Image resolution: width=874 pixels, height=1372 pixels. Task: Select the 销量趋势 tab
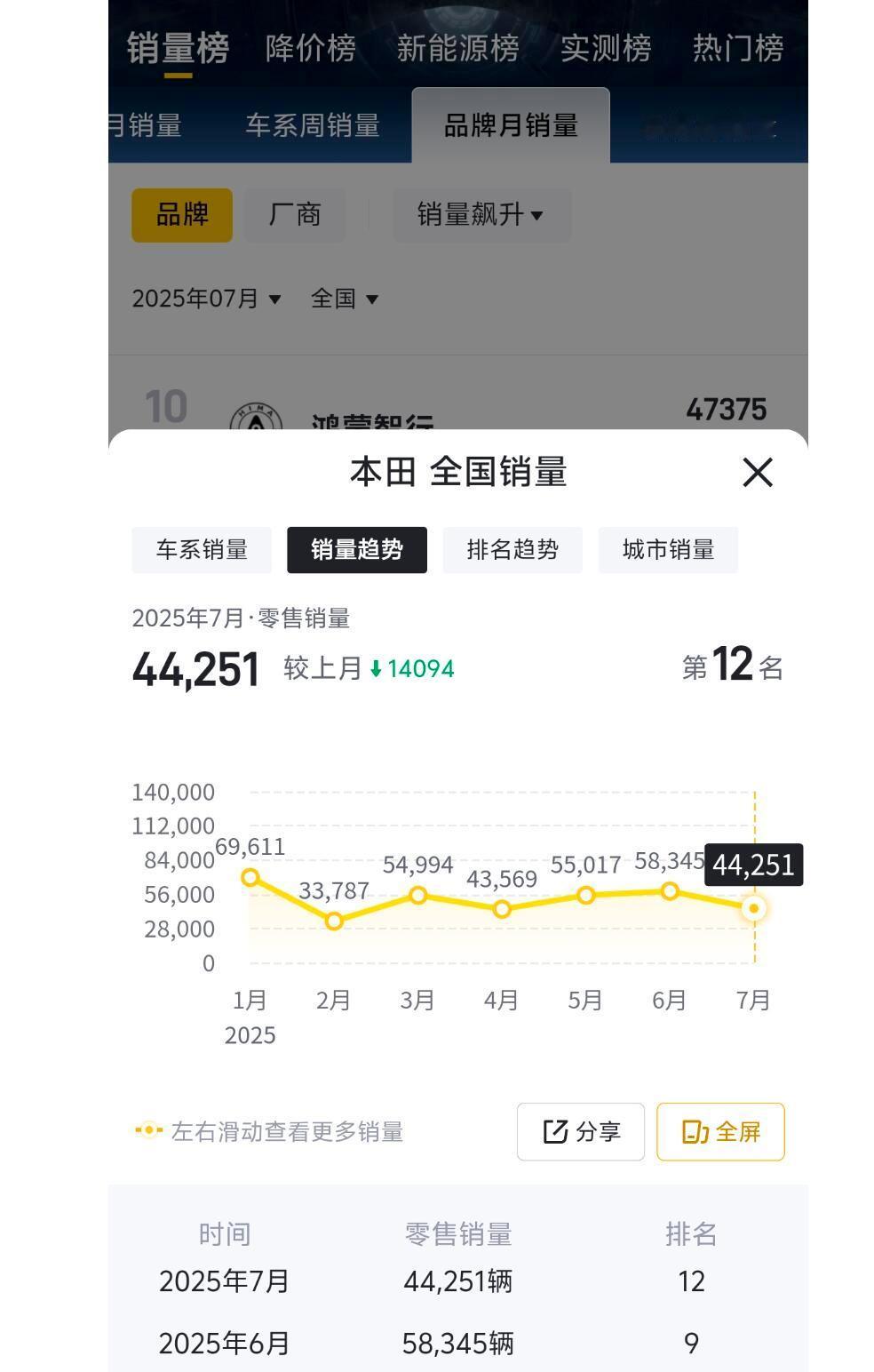(x=357, y=550)
